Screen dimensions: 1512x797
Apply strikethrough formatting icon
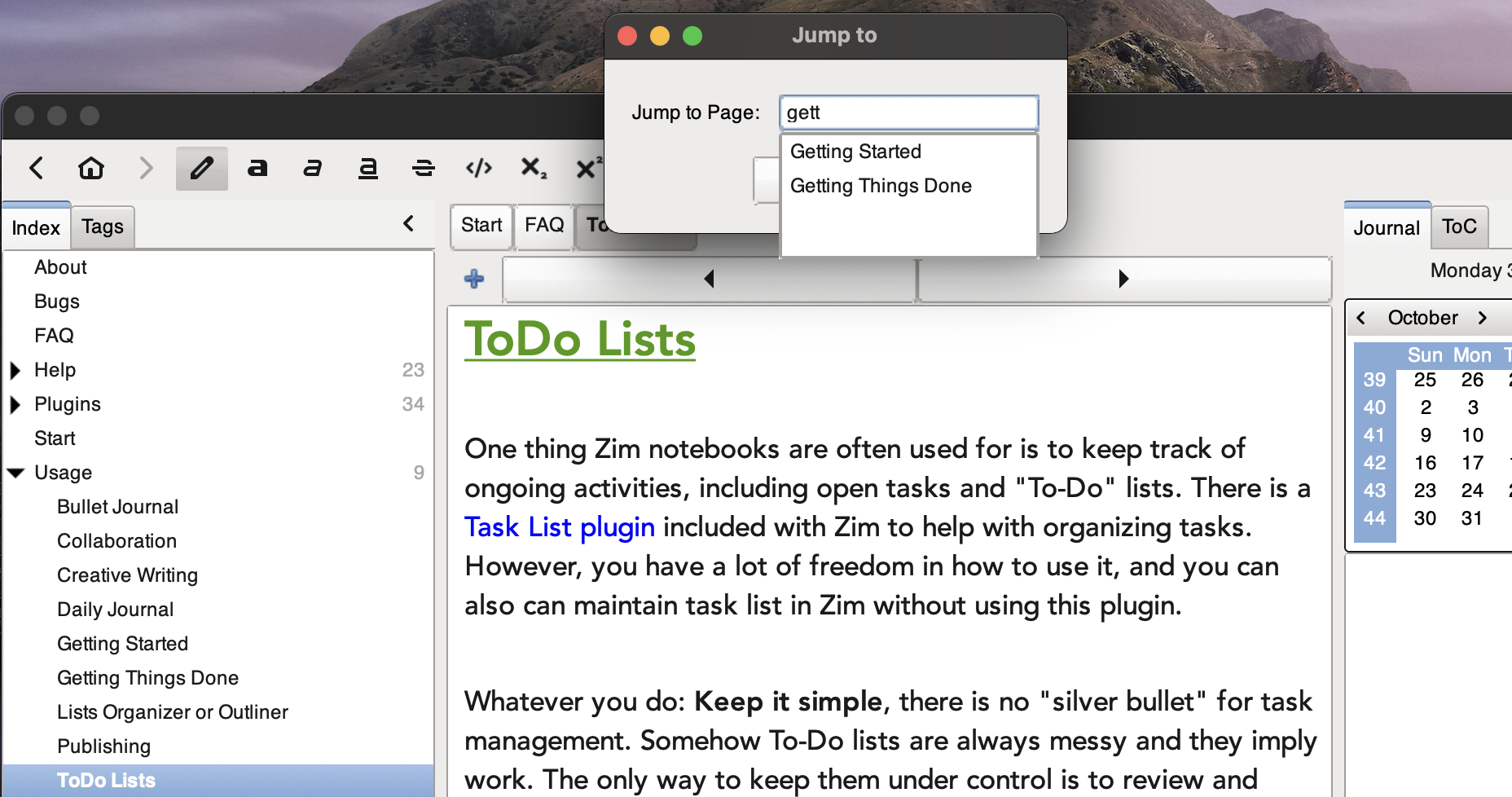424,168
